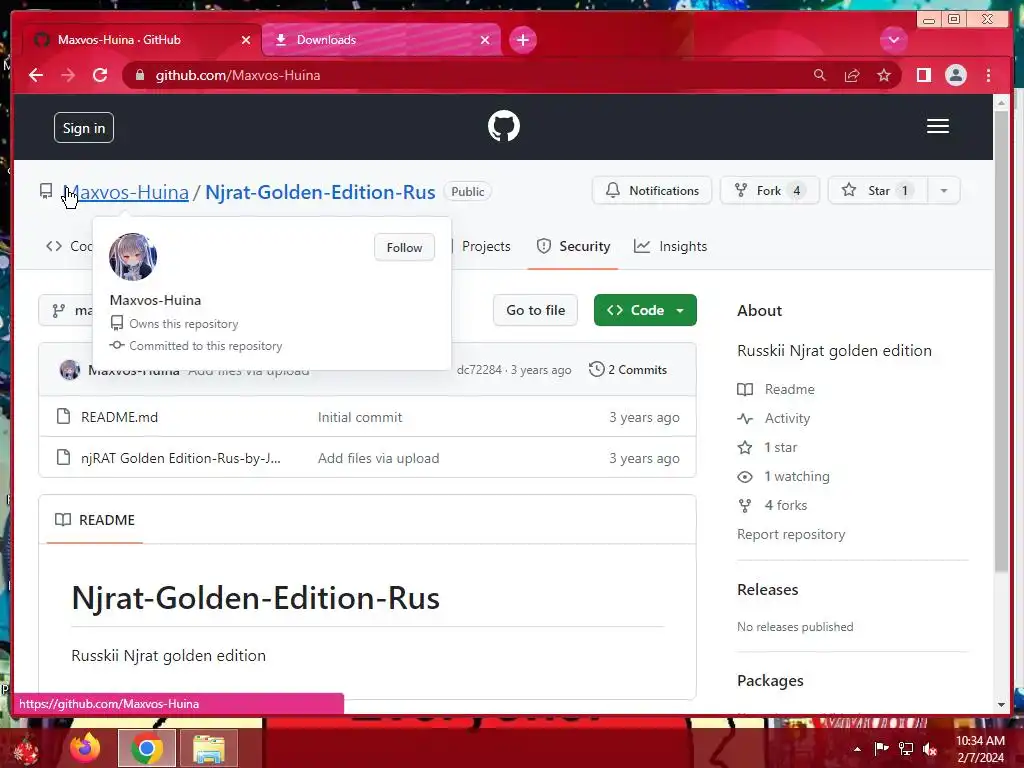
Task: Switch to the Insights tab
Action: (671, 246)
